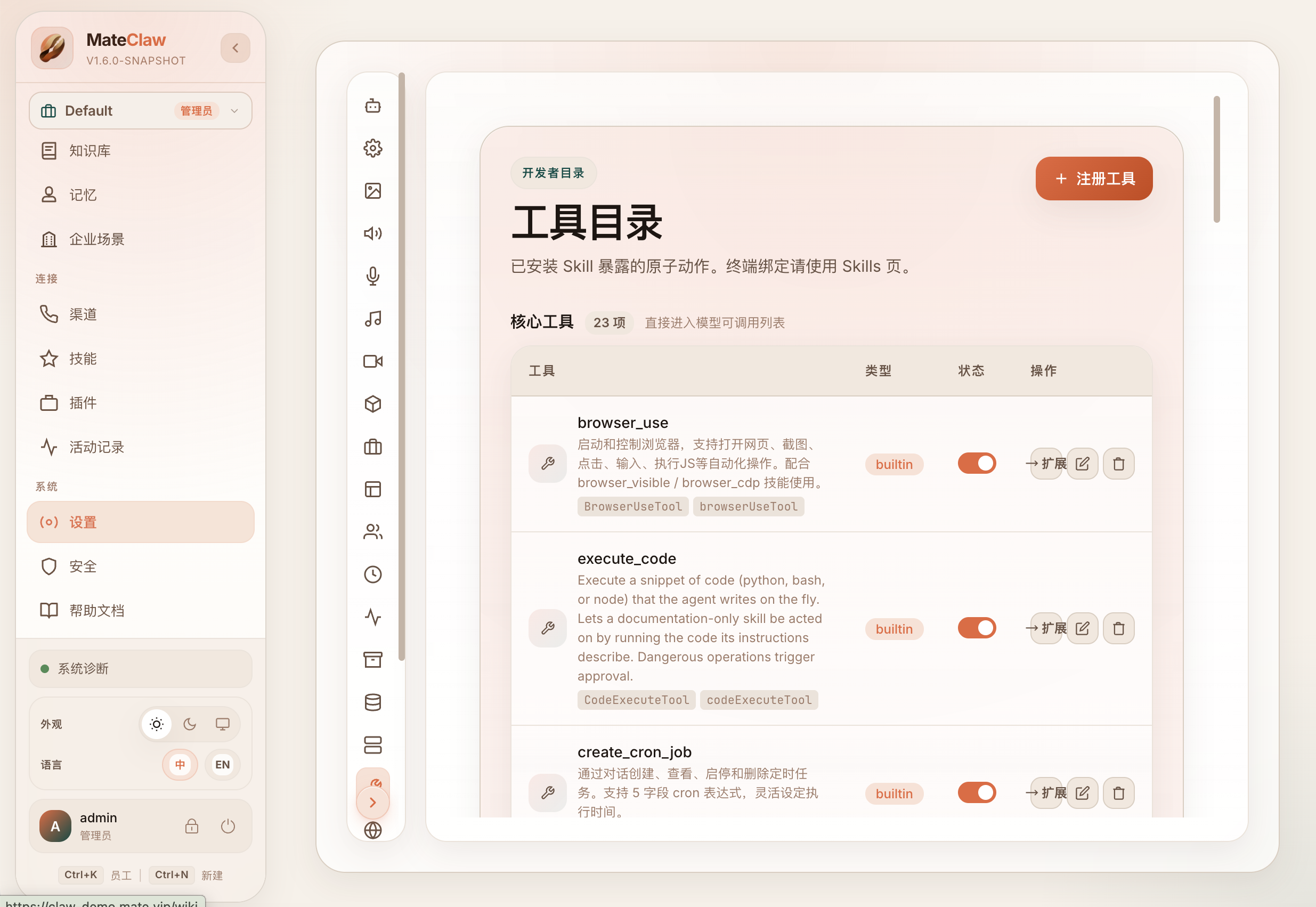Open the music note icon in rail

click(373, 319)
